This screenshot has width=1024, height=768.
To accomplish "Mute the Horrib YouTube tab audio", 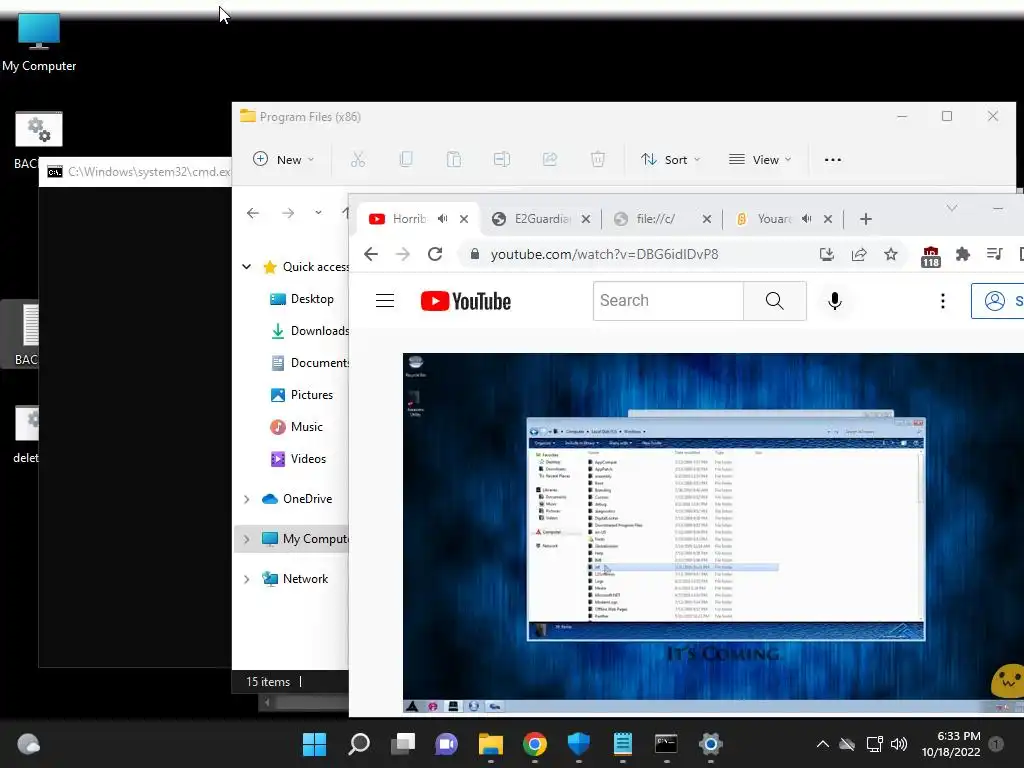I will point(443,219).
